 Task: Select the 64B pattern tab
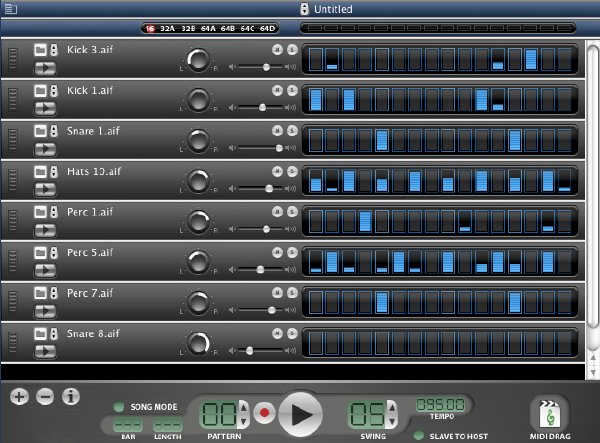tap(228, 28)
